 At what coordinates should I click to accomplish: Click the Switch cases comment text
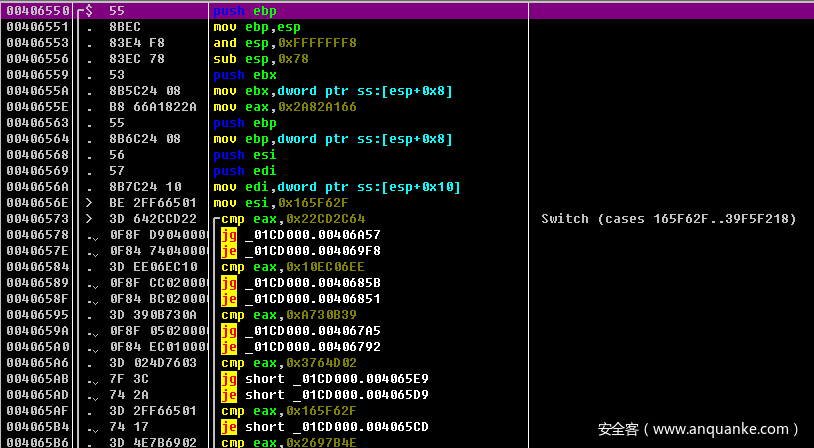[x=668, y=219]
